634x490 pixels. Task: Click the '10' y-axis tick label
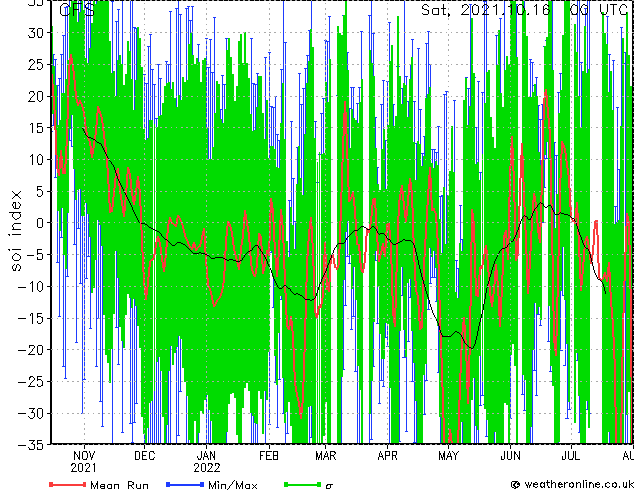click(x=35, y=160)
